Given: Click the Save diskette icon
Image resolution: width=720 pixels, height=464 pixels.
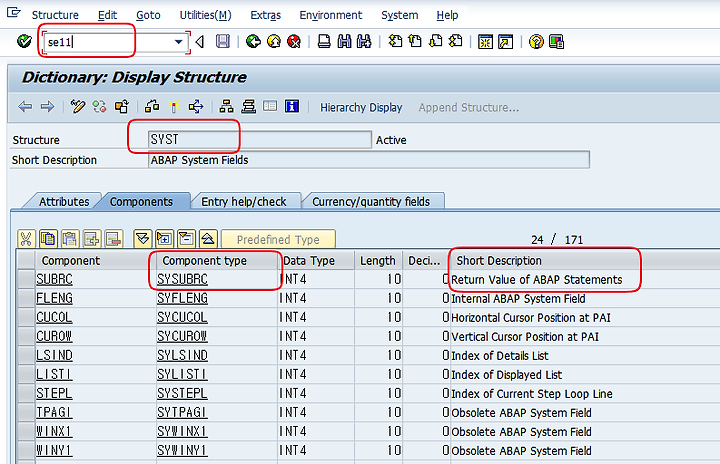Looking at the screenshot, I should (223, 42).
